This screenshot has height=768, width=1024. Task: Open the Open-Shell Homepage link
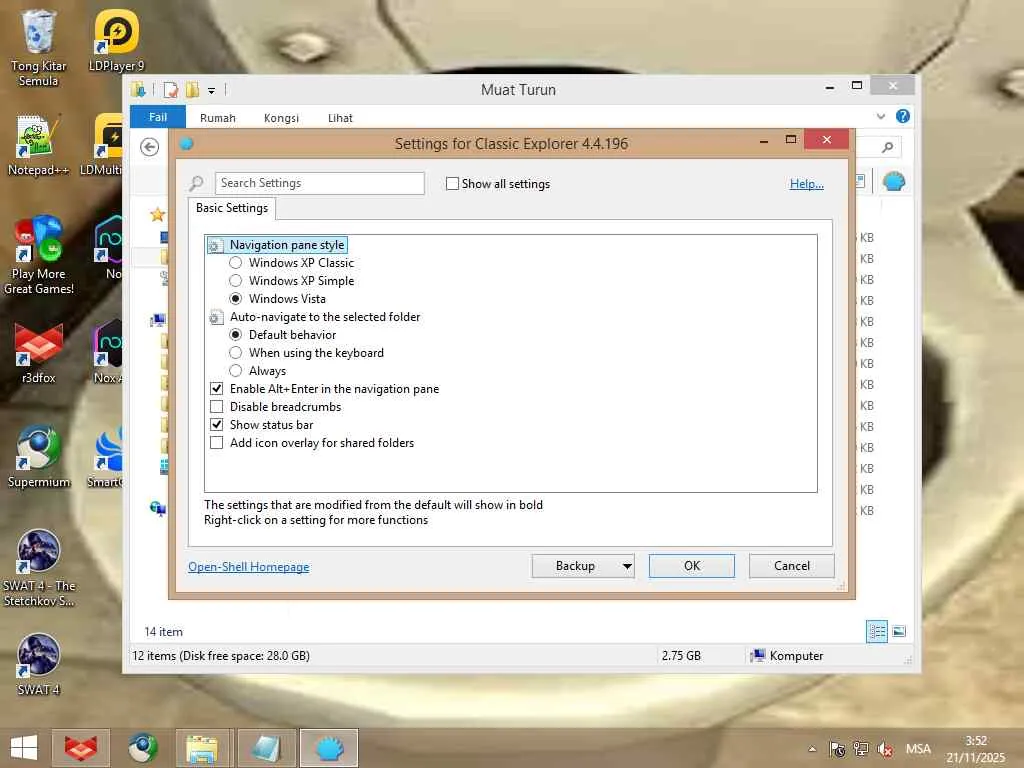point(249,567)
